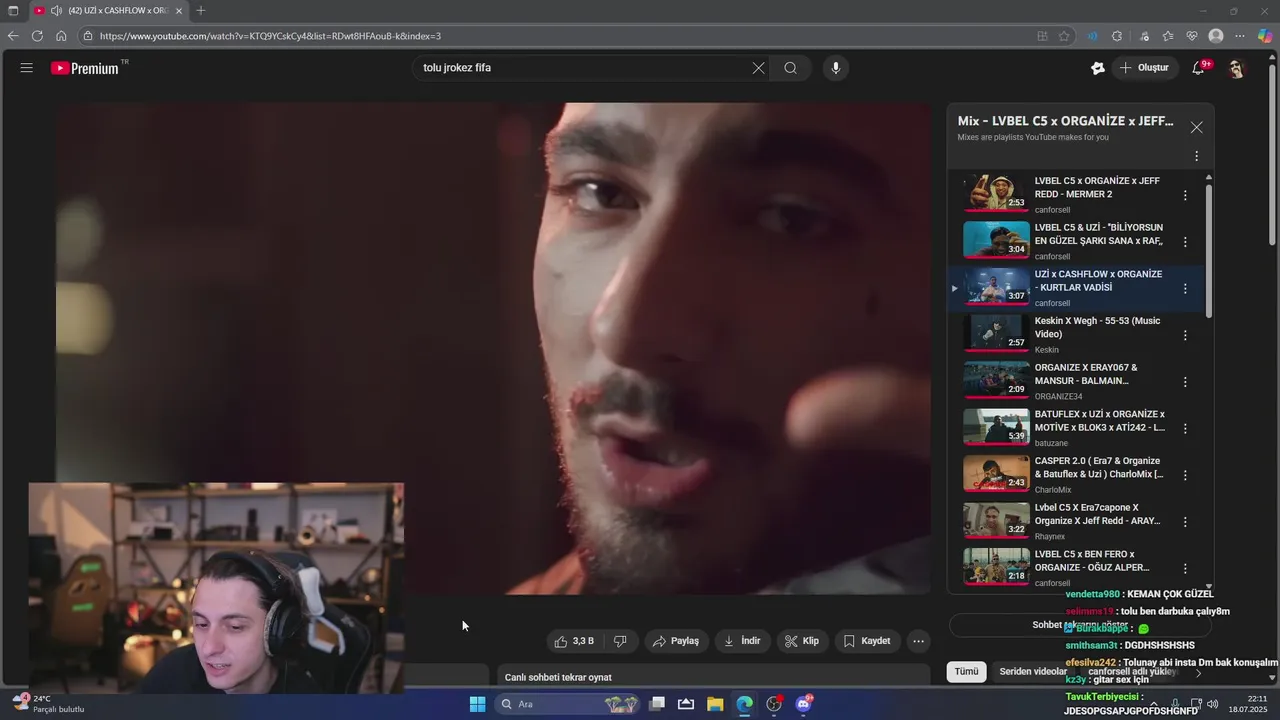Screen dimensions: 1280x720
Task: Open YouTube notifications bell
Action: pyautogui.click(x=1198, y=68)
